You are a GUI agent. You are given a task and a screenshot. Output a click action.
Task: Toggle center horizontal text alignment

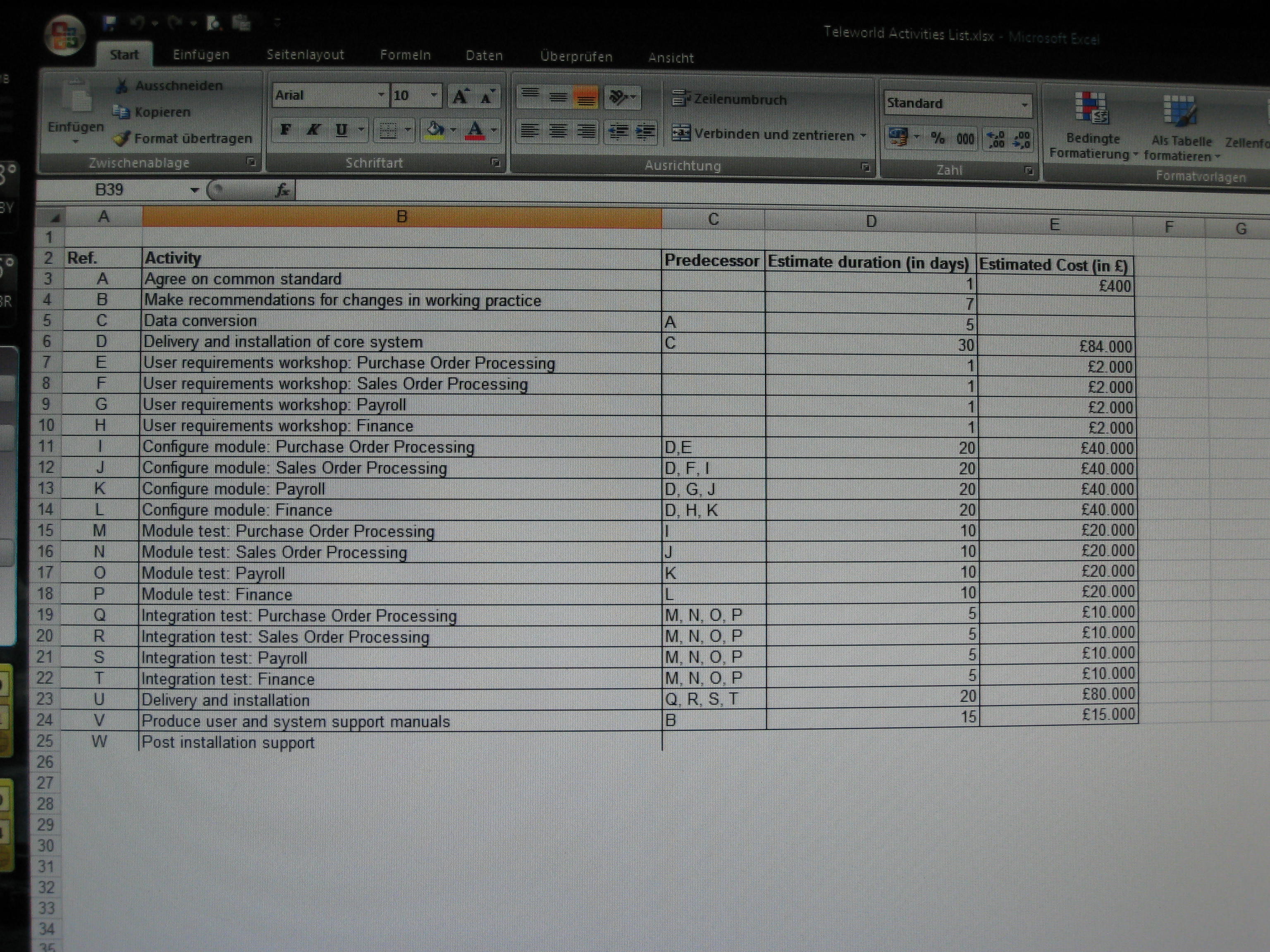558,131
